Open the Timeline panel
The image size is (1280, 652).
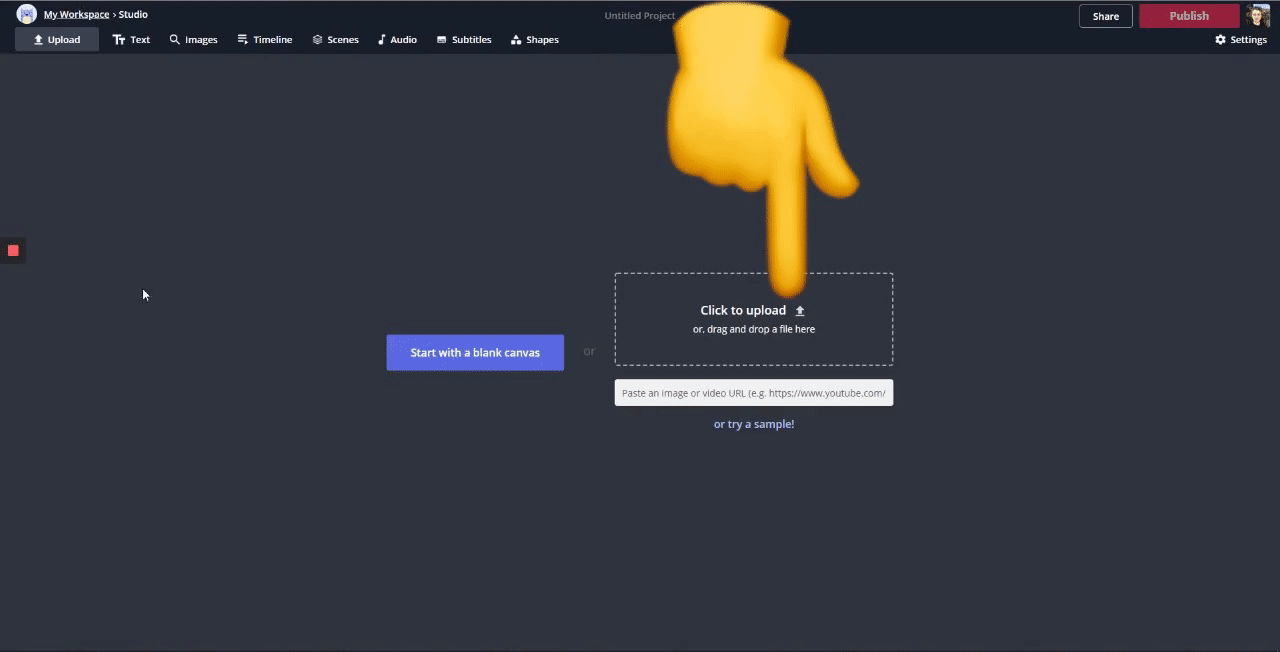tap(265, 40)
